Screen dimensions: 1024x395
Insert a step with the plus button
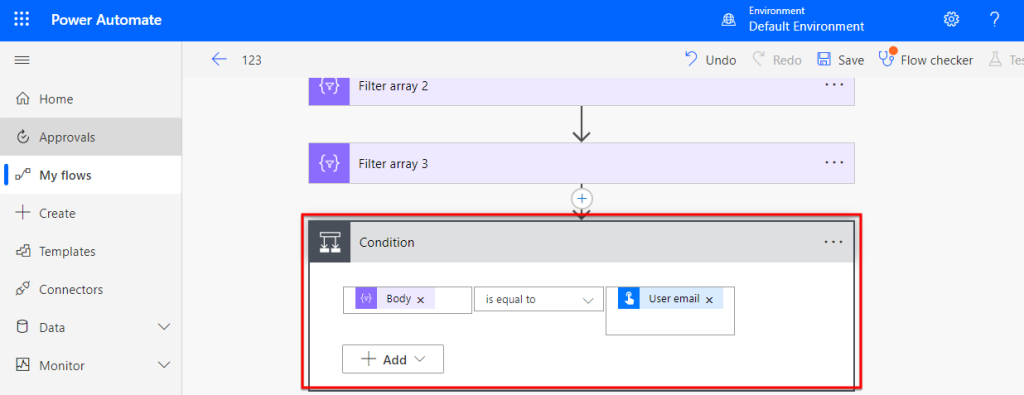(x=581, y=198)
